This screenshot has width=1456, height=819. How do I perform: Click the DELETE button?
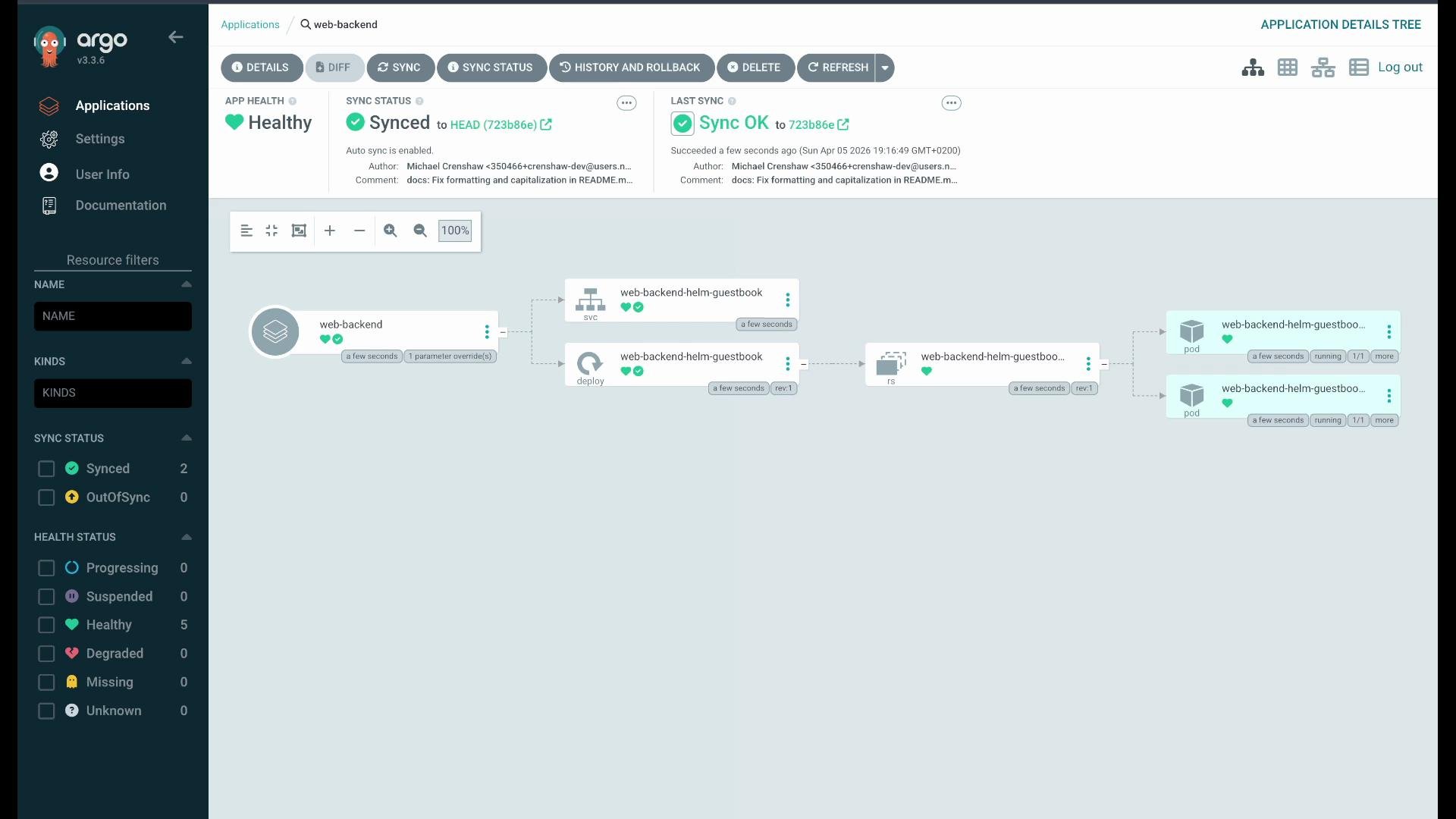(755, 67)
